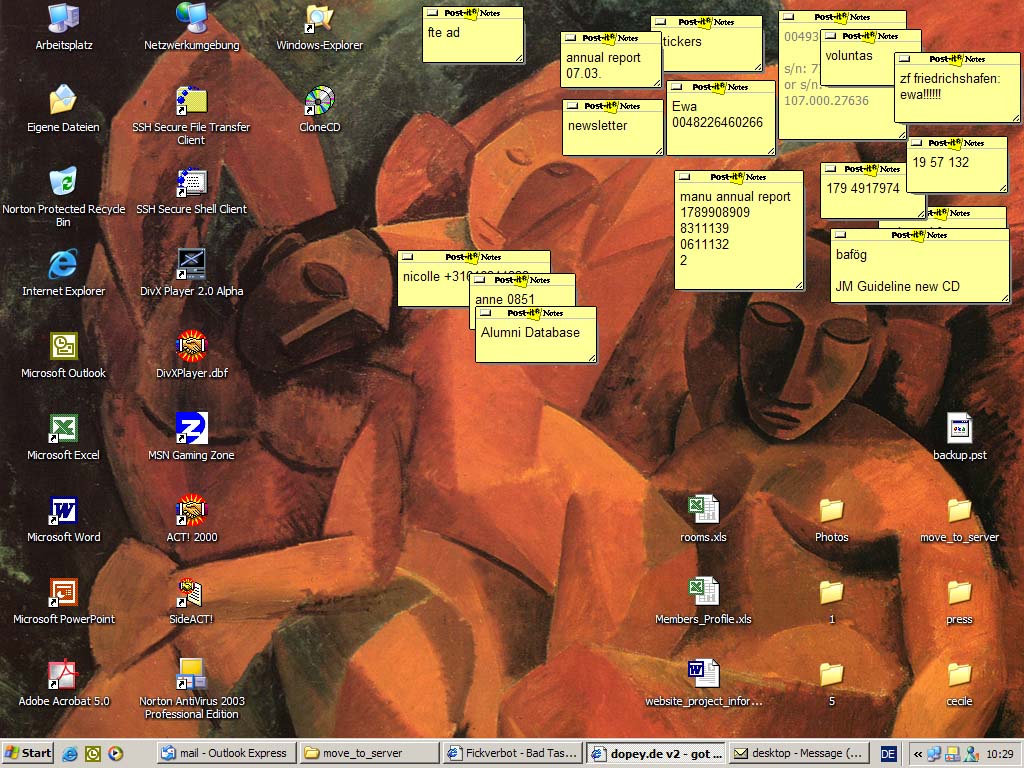The width and height of the screenshot is (1024, 768).
Task: Open the menu icon on 'zf friedrichshafen' note
Action: pyautogui.click(x=904, y=59)
